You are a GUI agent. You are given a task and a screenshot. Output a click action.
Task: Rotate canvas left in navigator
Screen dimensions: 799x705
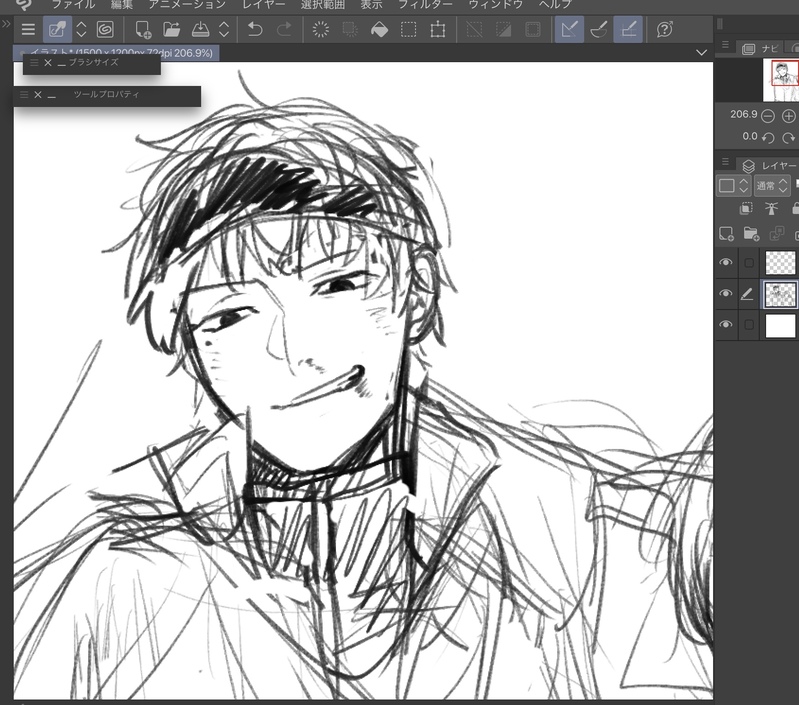(x=768, y=138)
